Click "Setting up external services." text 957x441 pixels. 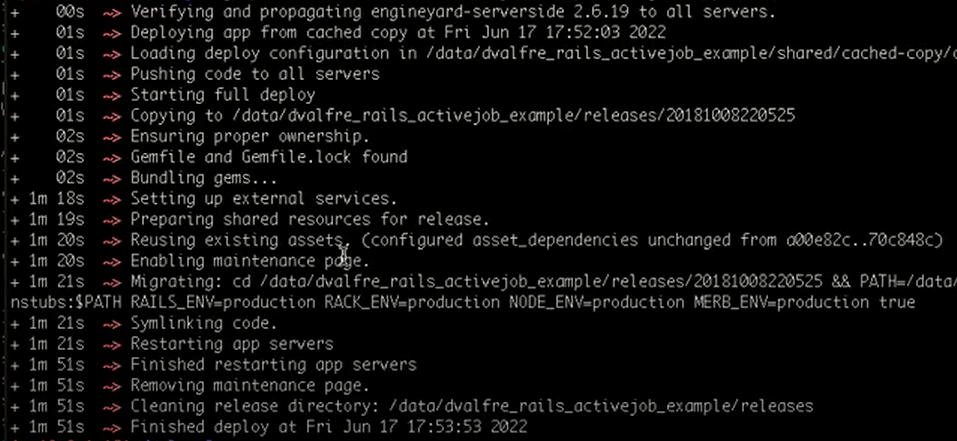point(264,199)
